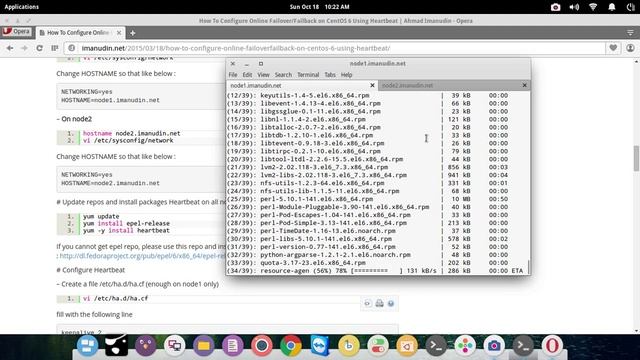This screenshot has width=640, height=360.
Task: Open the purple text document dock icon
Action: (x=233, y=346)
